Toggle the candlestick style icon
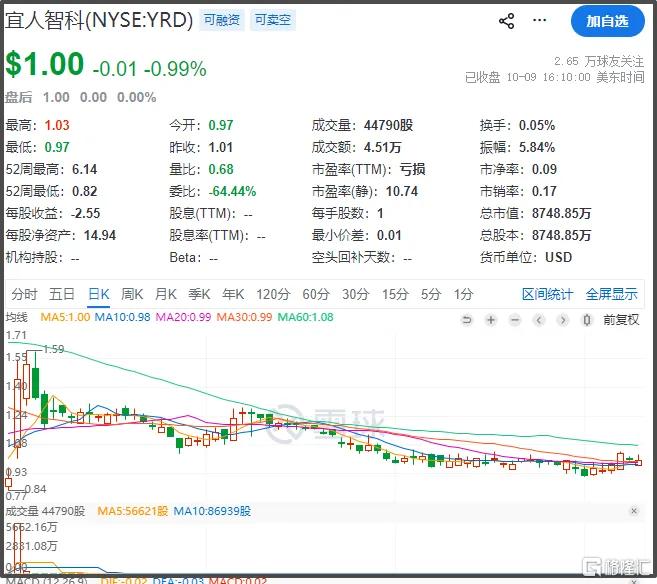Screen dimensions: 657x584 click(x=587, y=320)
